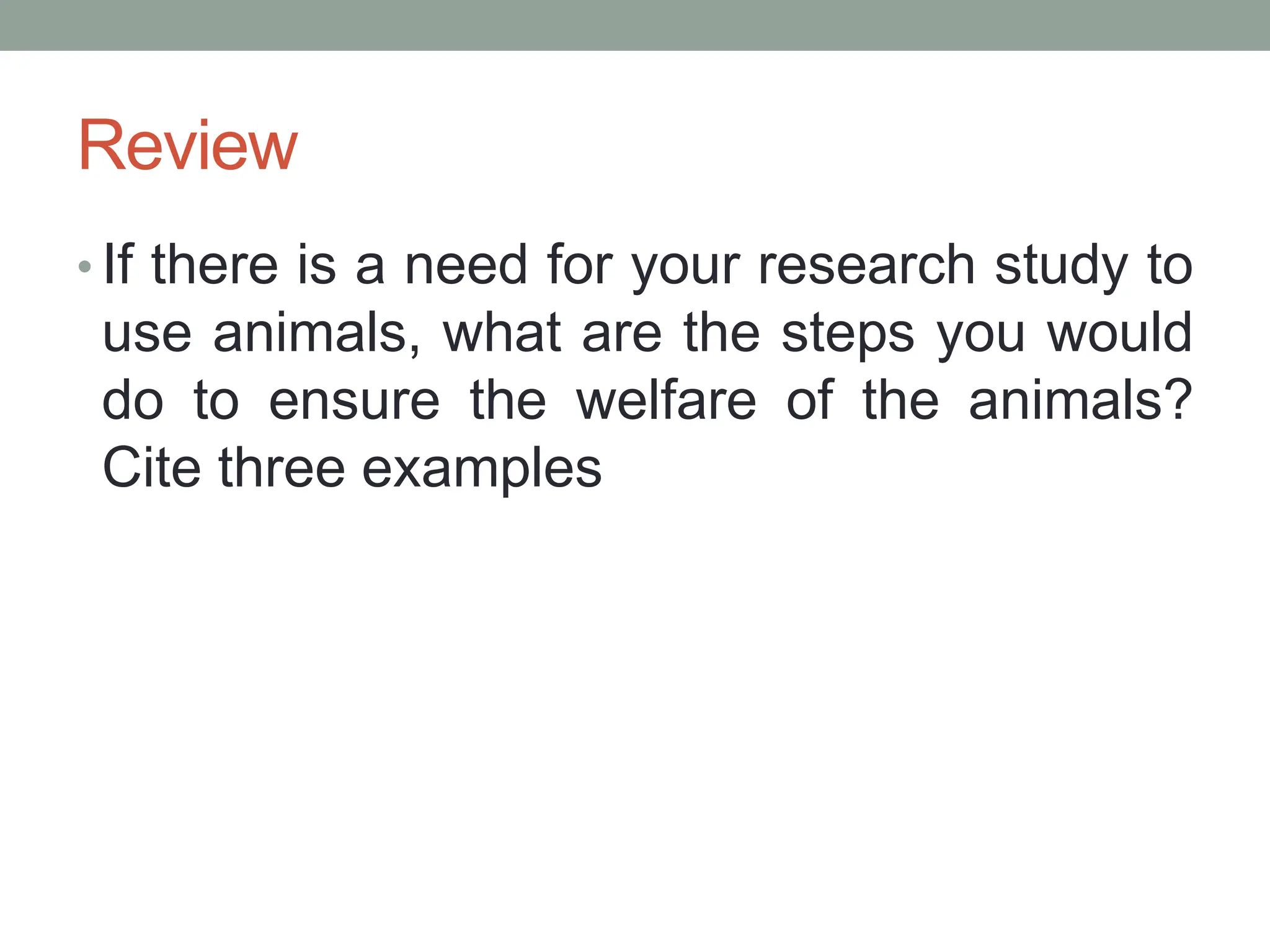Viewport: 1270px width, 952px height.
Task: Click the word "use" starting the second line
Action: (147, 333)
